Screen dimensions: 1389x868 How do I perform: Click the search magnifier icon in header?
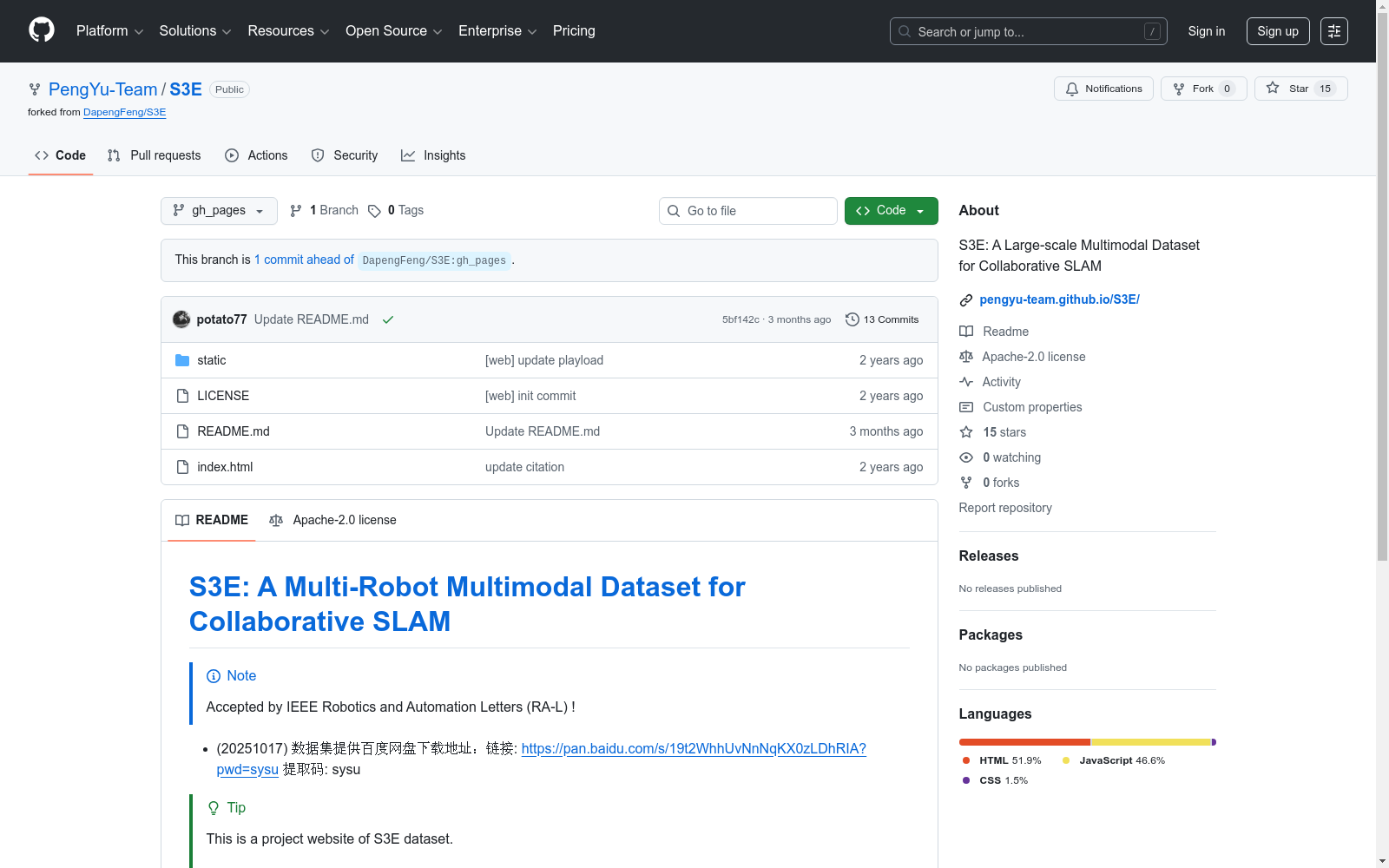coord(905,31)
